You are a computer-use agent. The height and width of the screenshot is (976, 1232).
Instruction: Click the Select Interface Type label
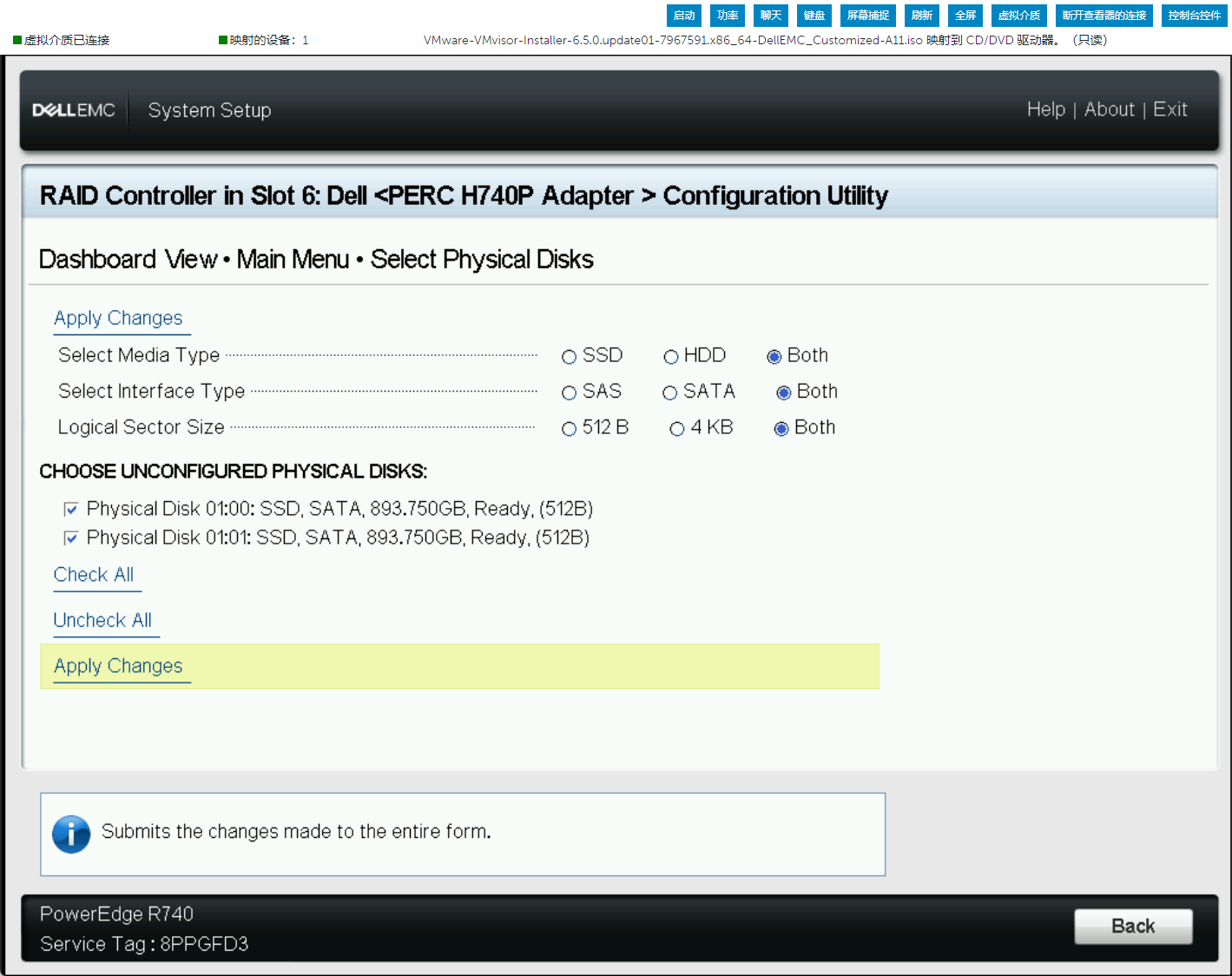point(152,391)
